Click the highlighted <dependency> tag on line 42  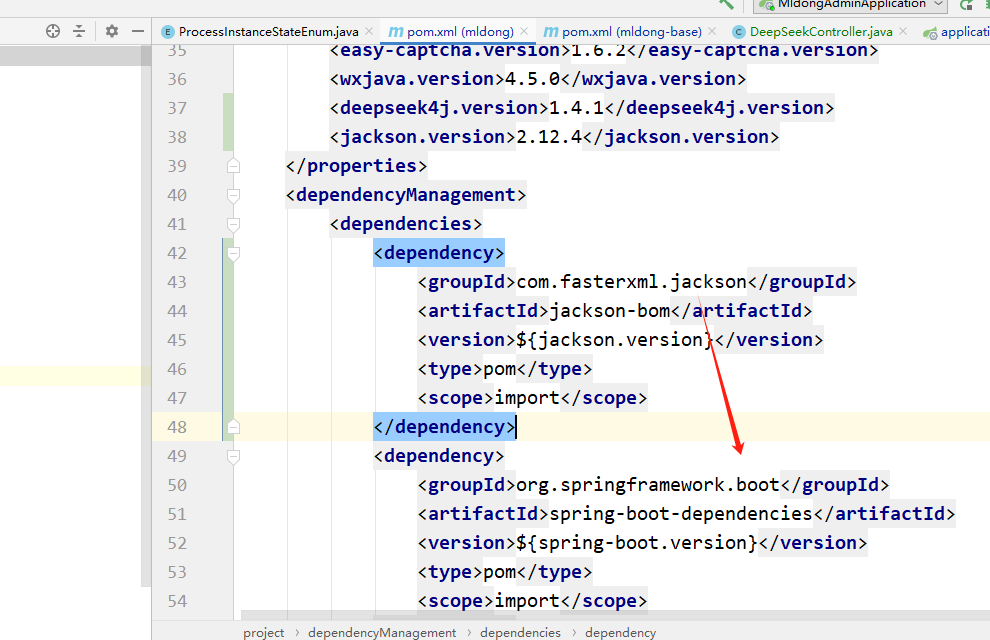(439, 253)
